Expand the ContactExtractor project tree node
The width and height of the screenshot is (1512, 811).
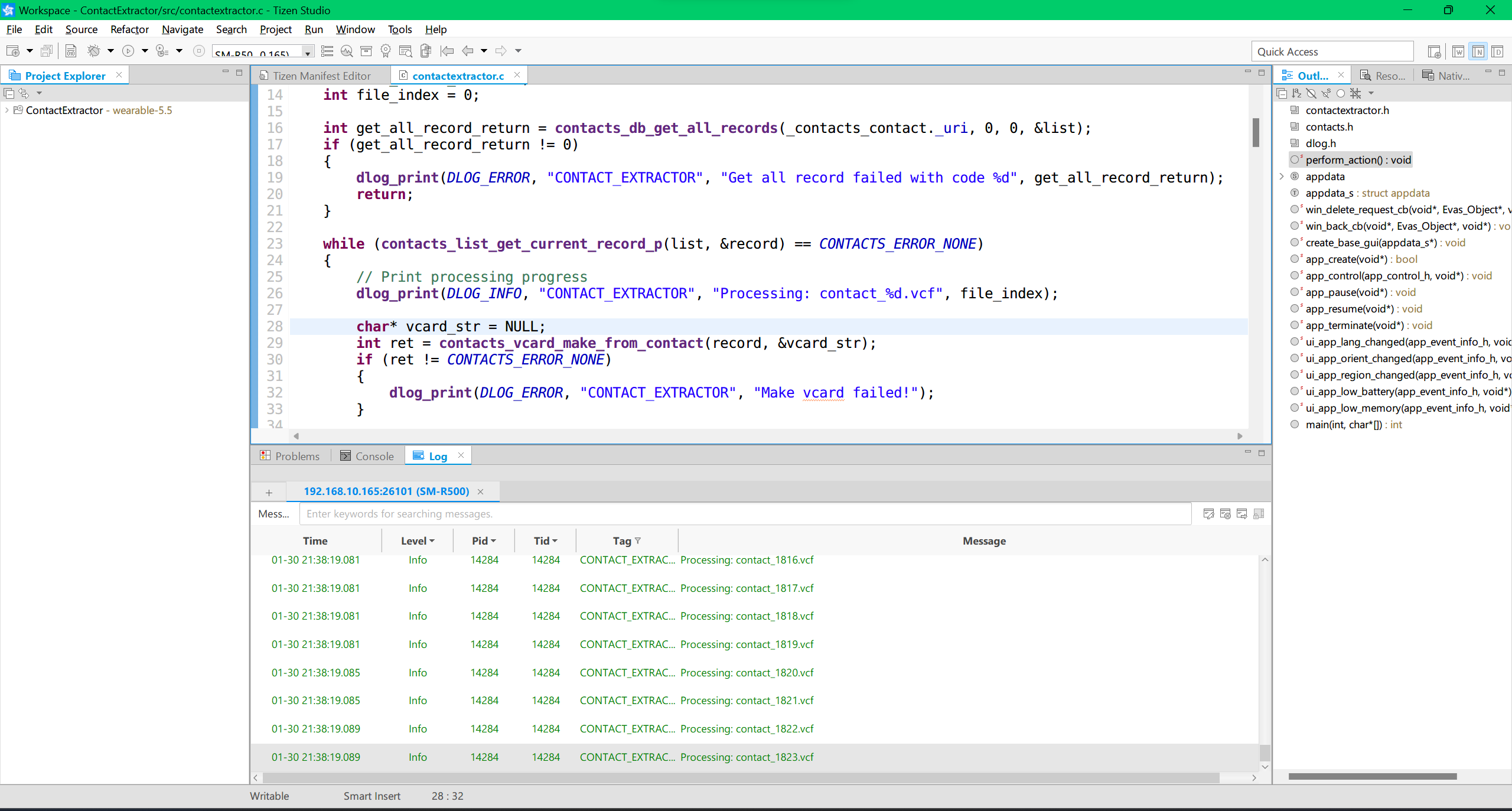coord(6,110)
